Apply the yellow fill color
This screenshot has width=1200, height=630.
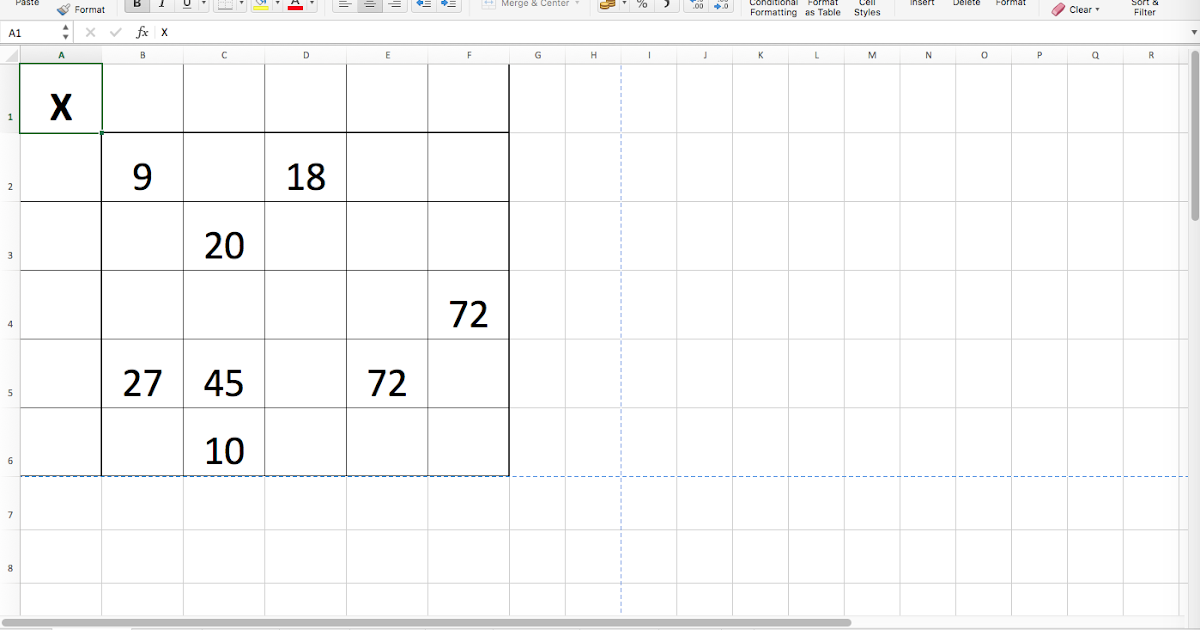click(x=261, y=4)
